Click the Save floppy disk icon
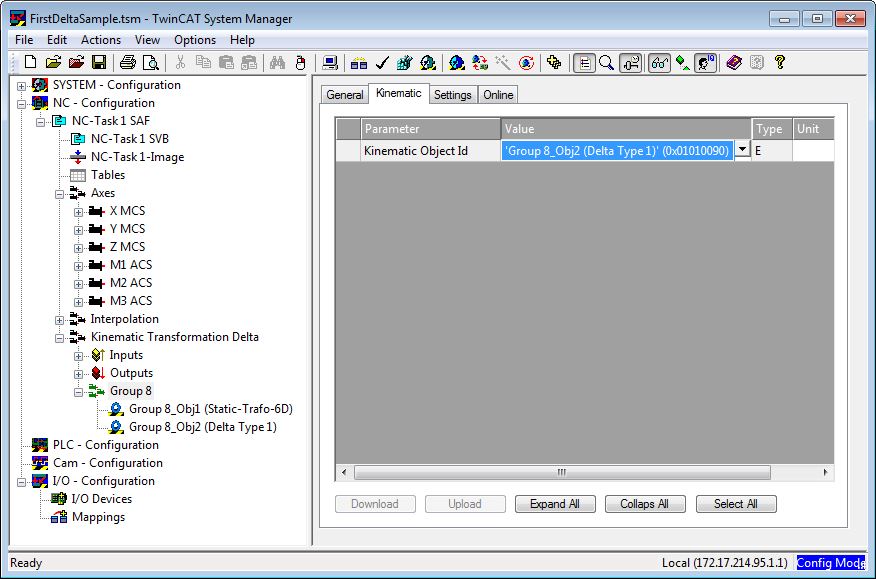Image resolution: width=876 pixels, height=579 pixels. pos(99,63)
